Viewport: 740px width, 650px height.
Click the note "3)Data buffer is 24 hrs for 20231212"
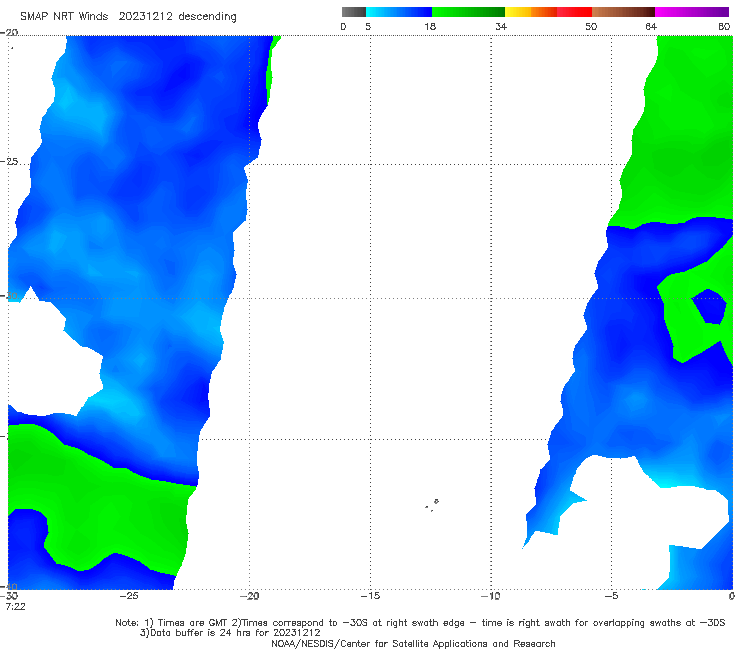230,633
